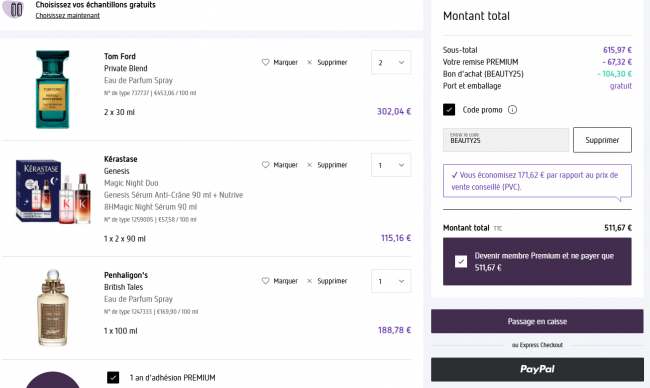Viewport: 650px width, 388px height.
Task: Click the savings message about 171,62 €
Action: coord(537,181)
